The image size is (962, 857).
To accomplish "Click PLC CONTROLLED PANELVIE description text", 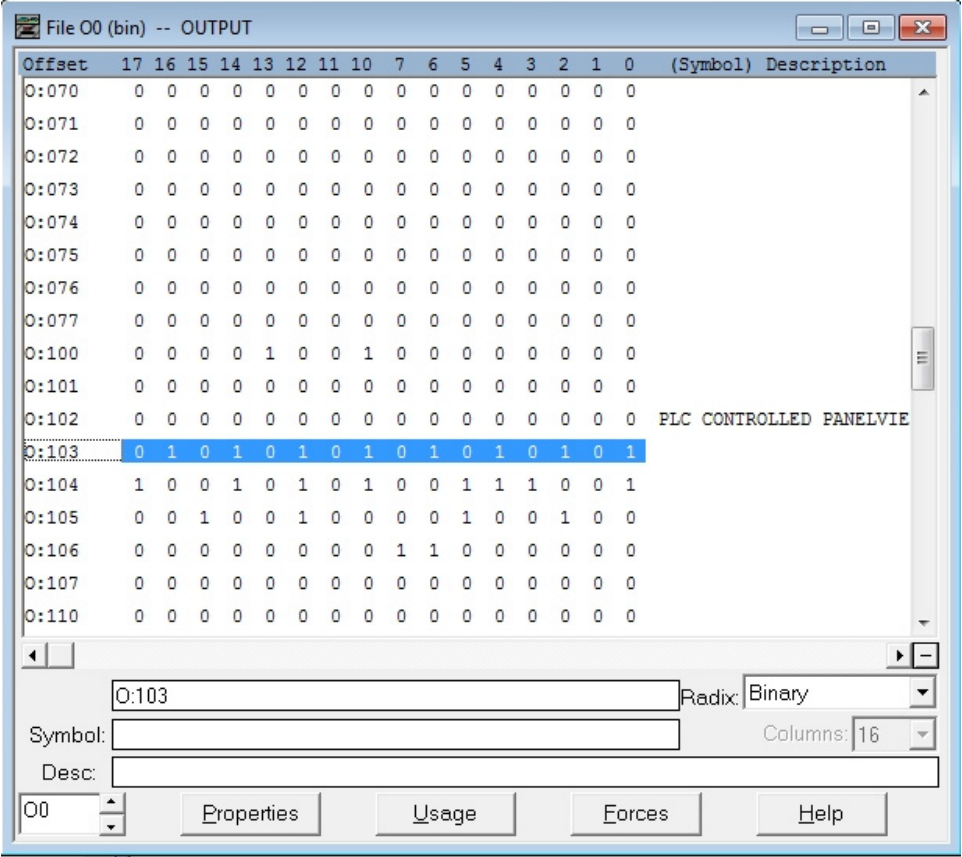I will pyautogui.click(x=783, y=419).
